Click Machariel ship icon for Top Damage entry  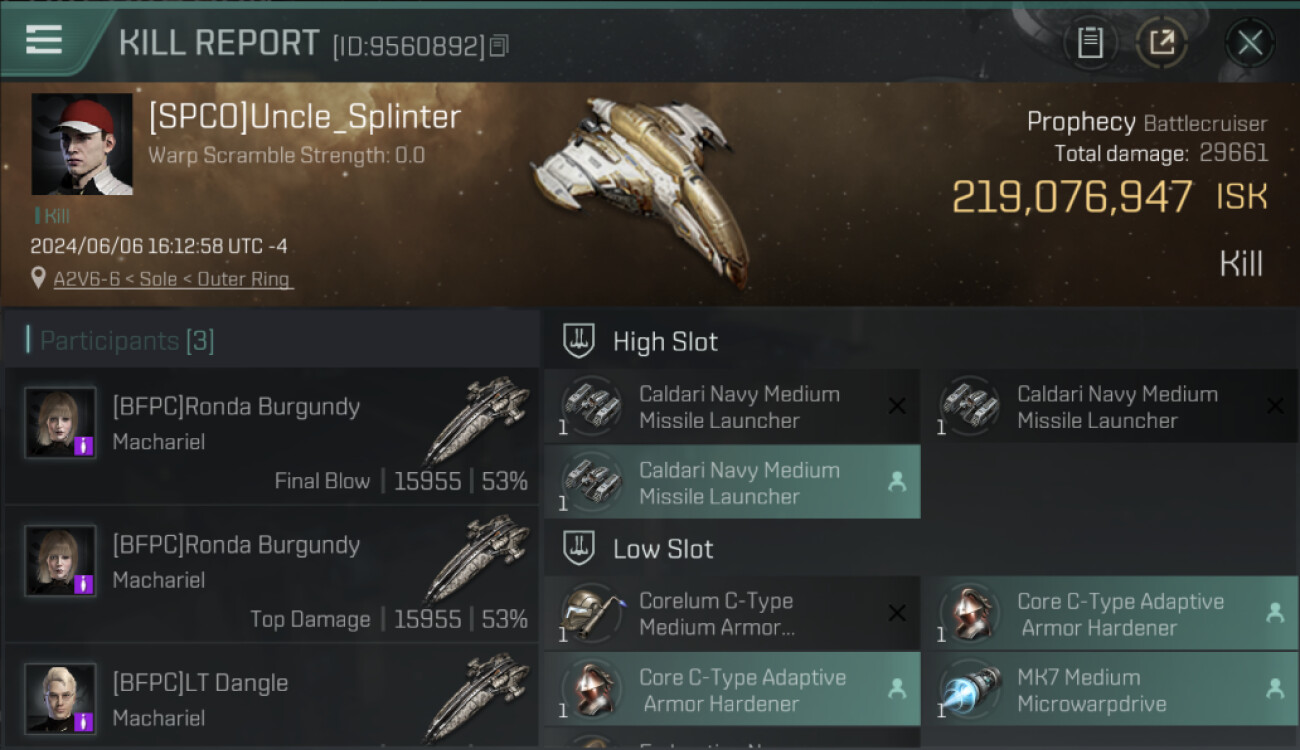point(477,558)
